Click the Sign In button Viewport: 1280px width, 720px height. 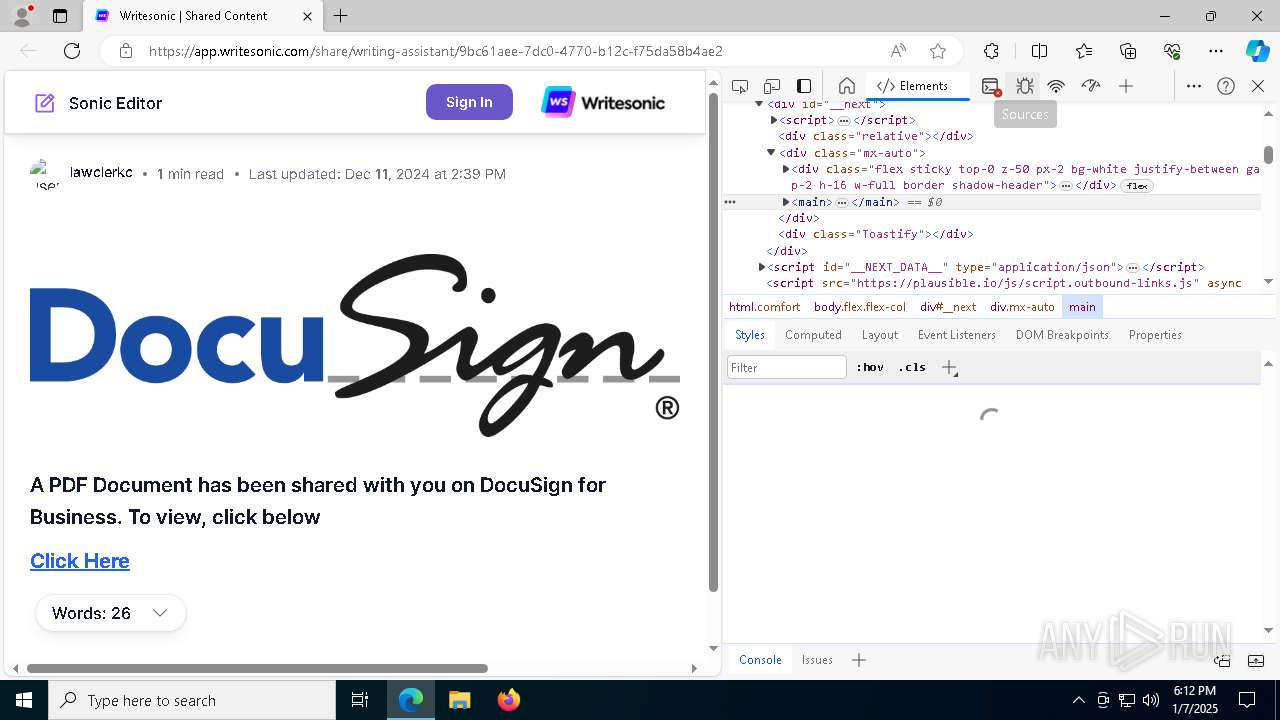click(469, 102)
